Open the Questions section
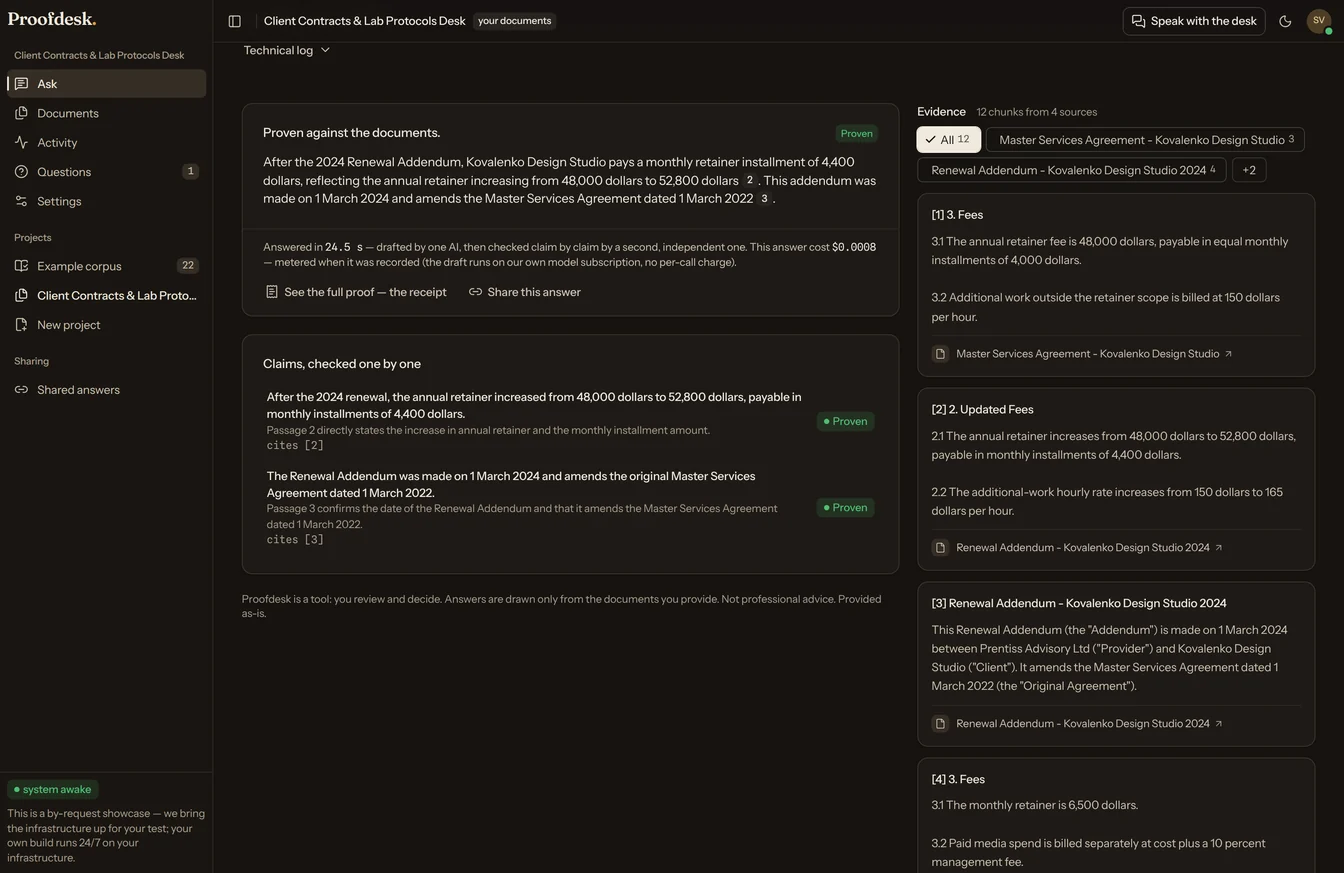 tap(107, 171)
